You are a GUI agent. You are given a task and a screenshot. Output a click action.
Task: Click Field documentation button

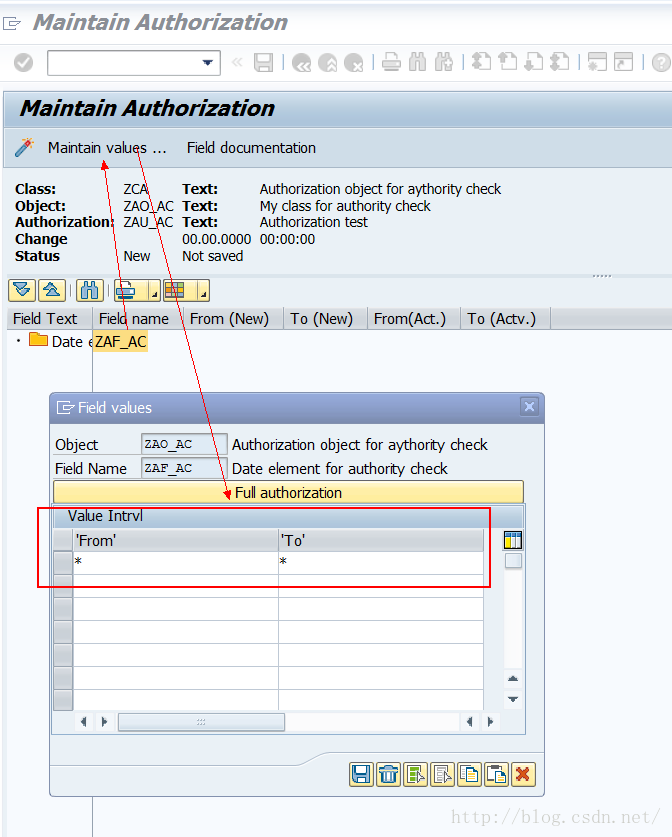pyautogui.click(x=251, y=148)
